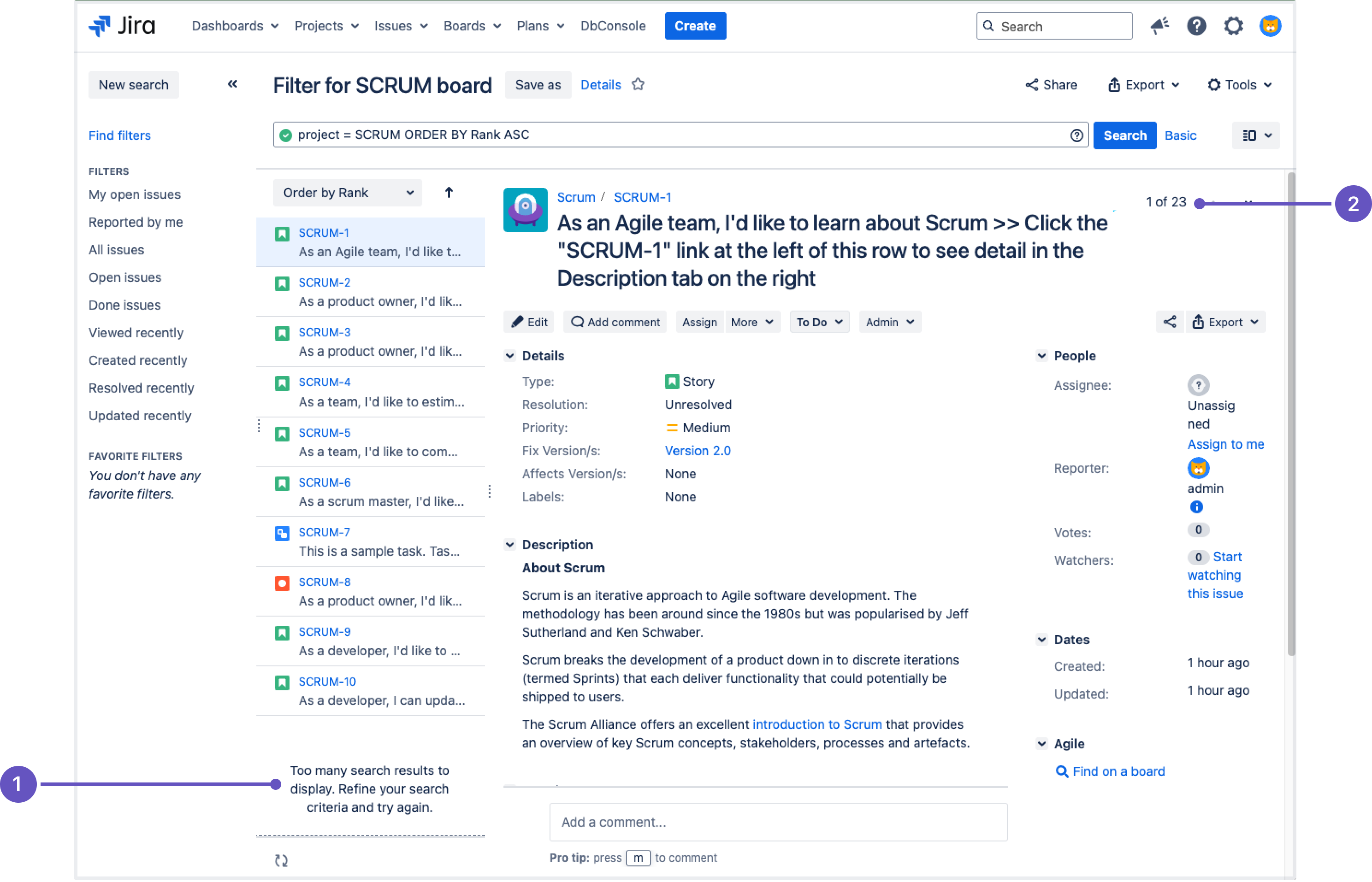Collapse the Details section

510,356
